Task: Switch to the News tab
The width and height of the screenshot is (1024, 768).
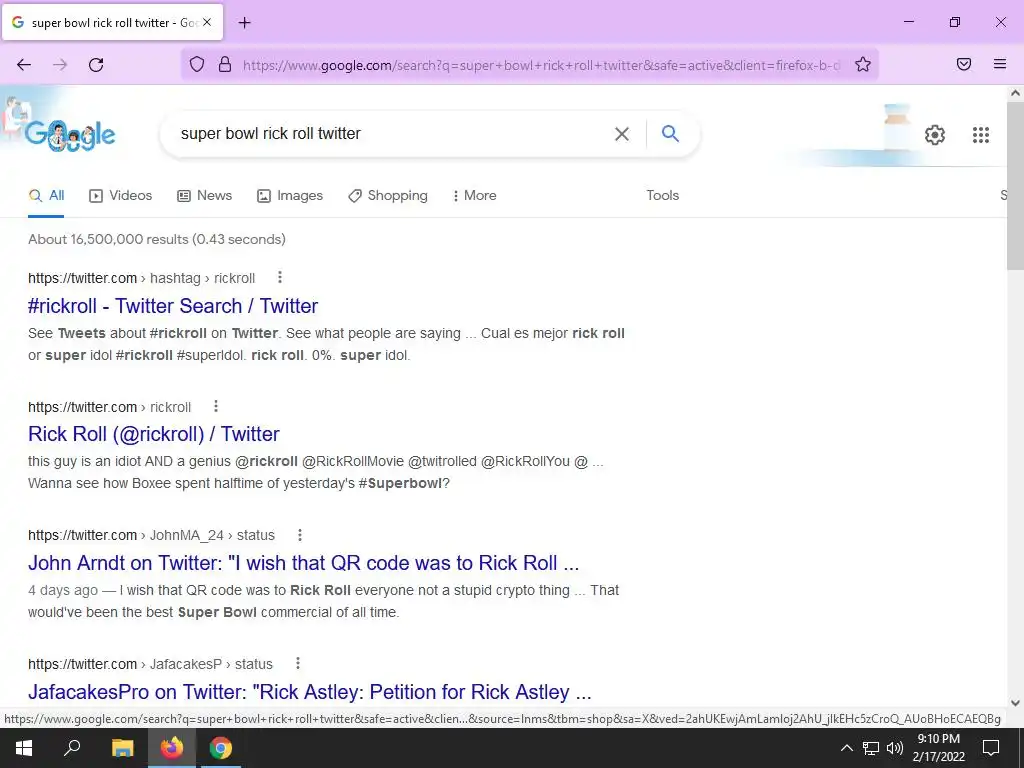Action: [x=204, y=195]
